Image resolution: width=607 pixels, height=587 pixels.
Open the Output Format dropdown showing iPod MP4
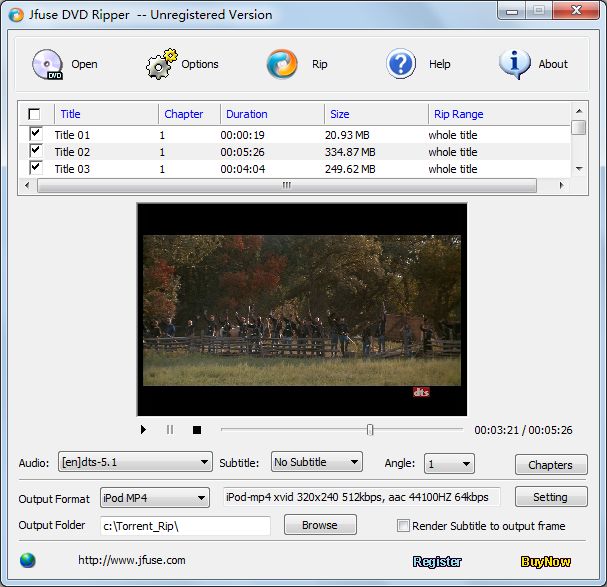155,498
